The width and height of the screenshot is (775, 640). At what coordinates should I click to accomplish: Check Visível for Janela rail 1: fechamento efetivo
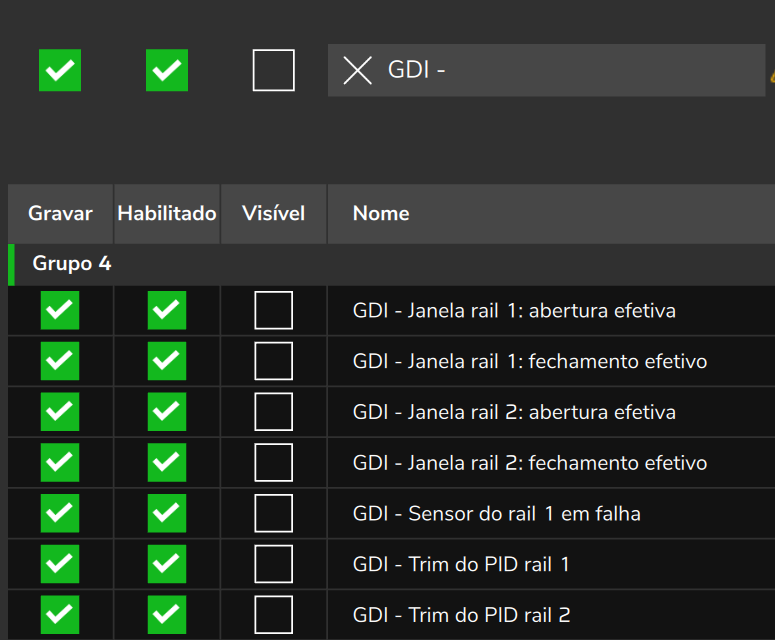coord(274,361)
